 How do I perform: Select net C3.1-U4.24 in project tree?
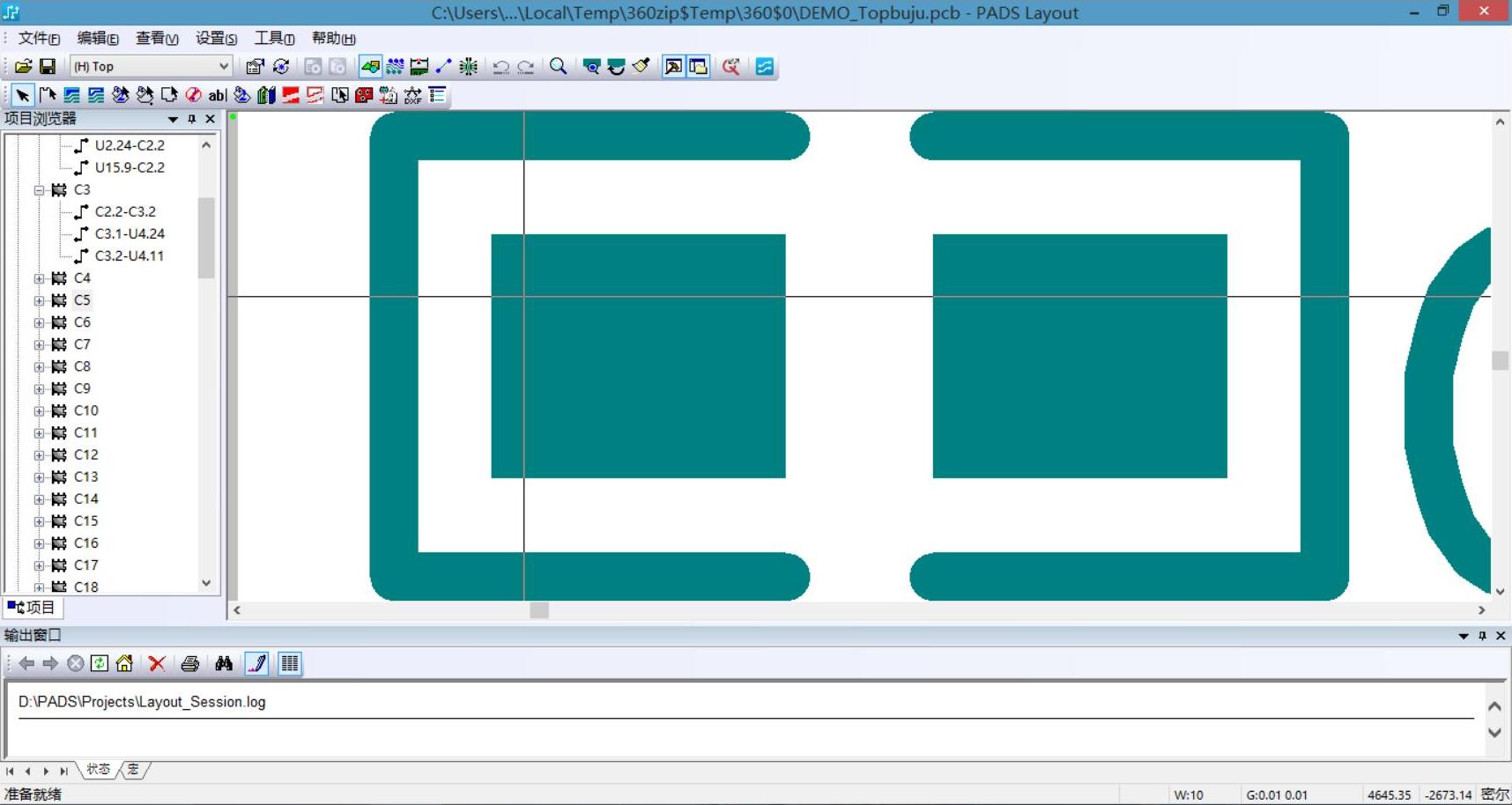[x=130, y=233]
